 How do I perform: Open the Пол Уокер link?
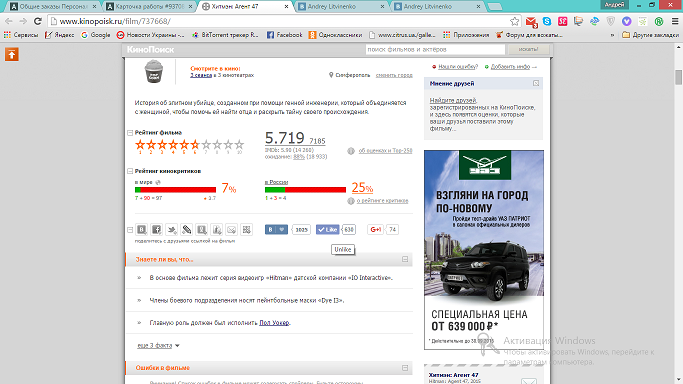coord(274,323)
